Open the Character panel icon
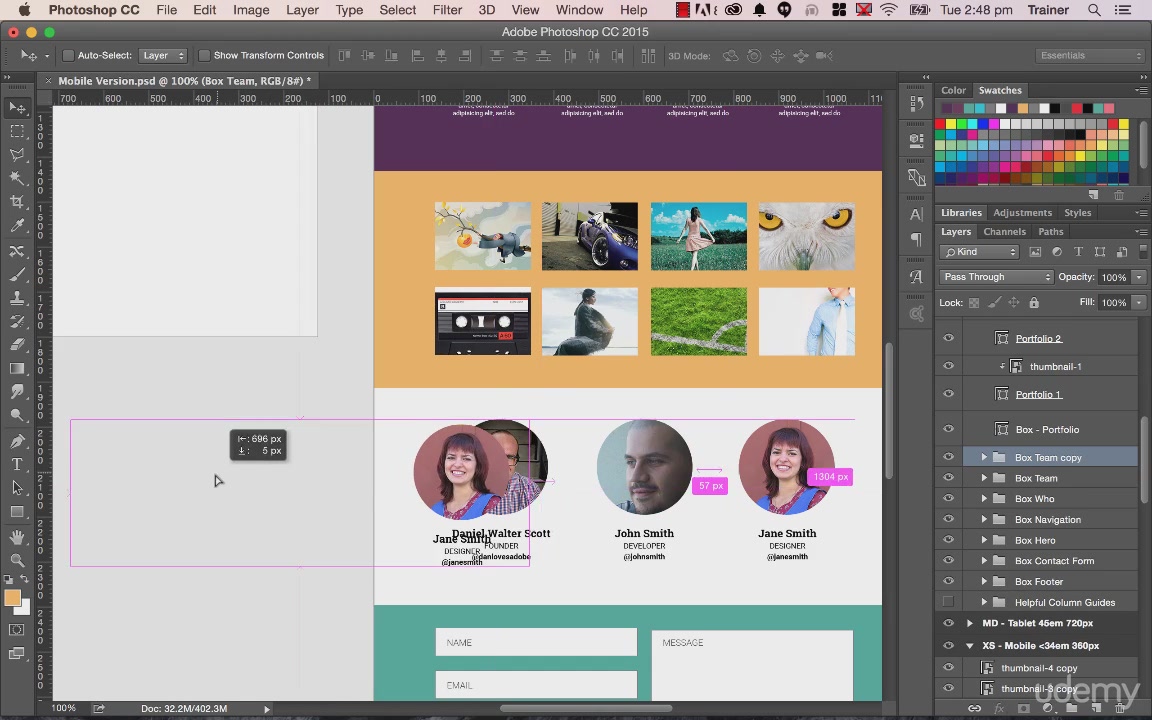The height and width of the screenshot is (720, 1152). point(916,215)
